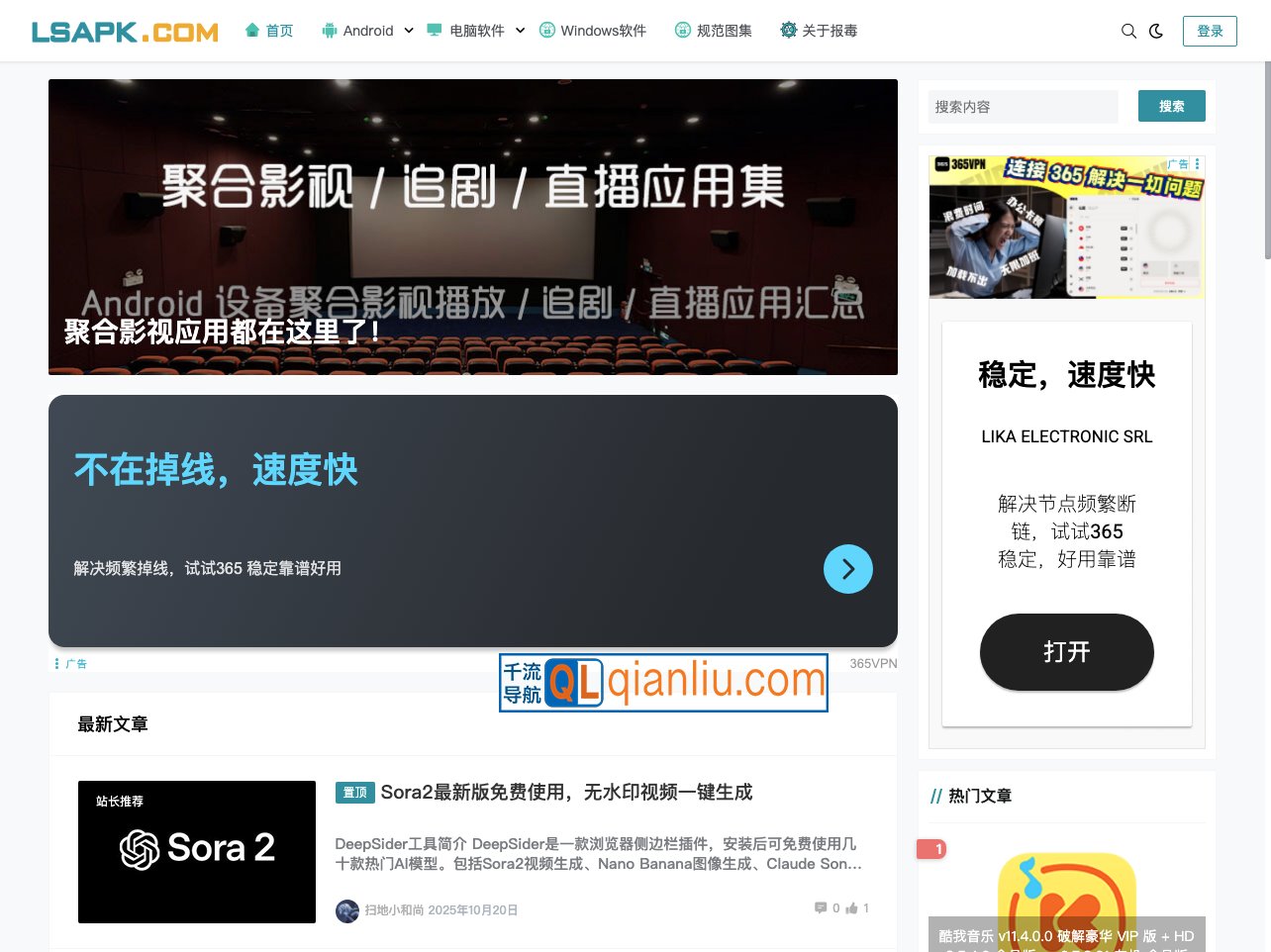
Task: Expand the 电脑软件 dropdown chevron
Action: [x=520, y=31]
